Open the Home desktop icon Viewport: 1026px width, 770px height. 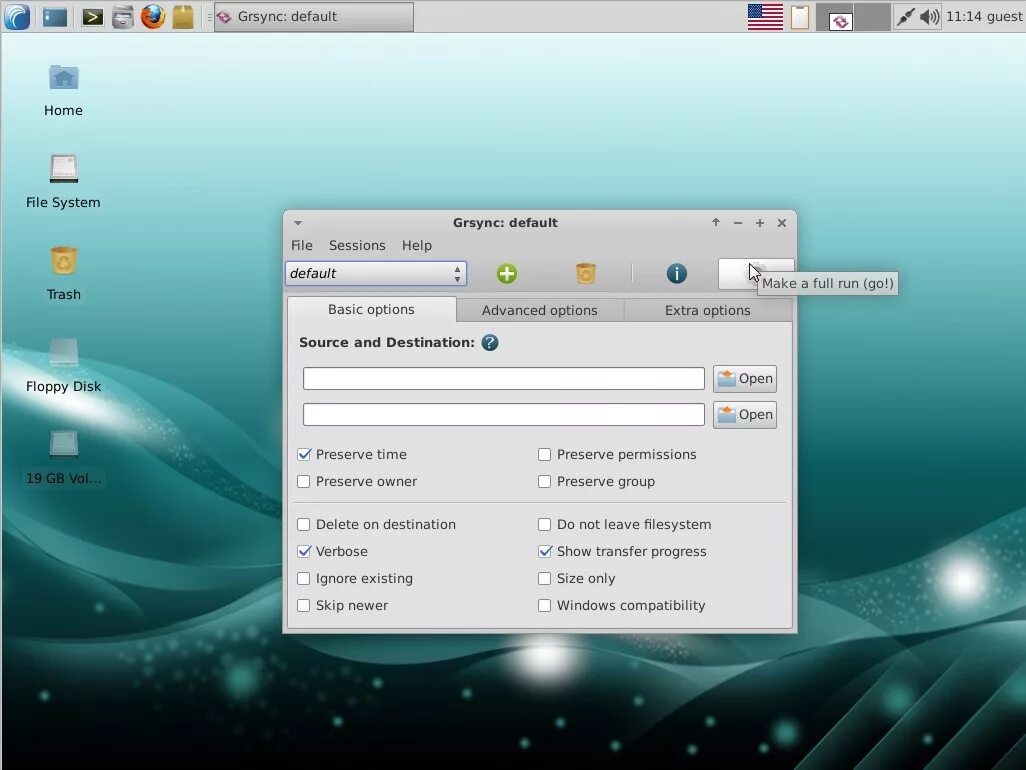(x=63, y=90)
